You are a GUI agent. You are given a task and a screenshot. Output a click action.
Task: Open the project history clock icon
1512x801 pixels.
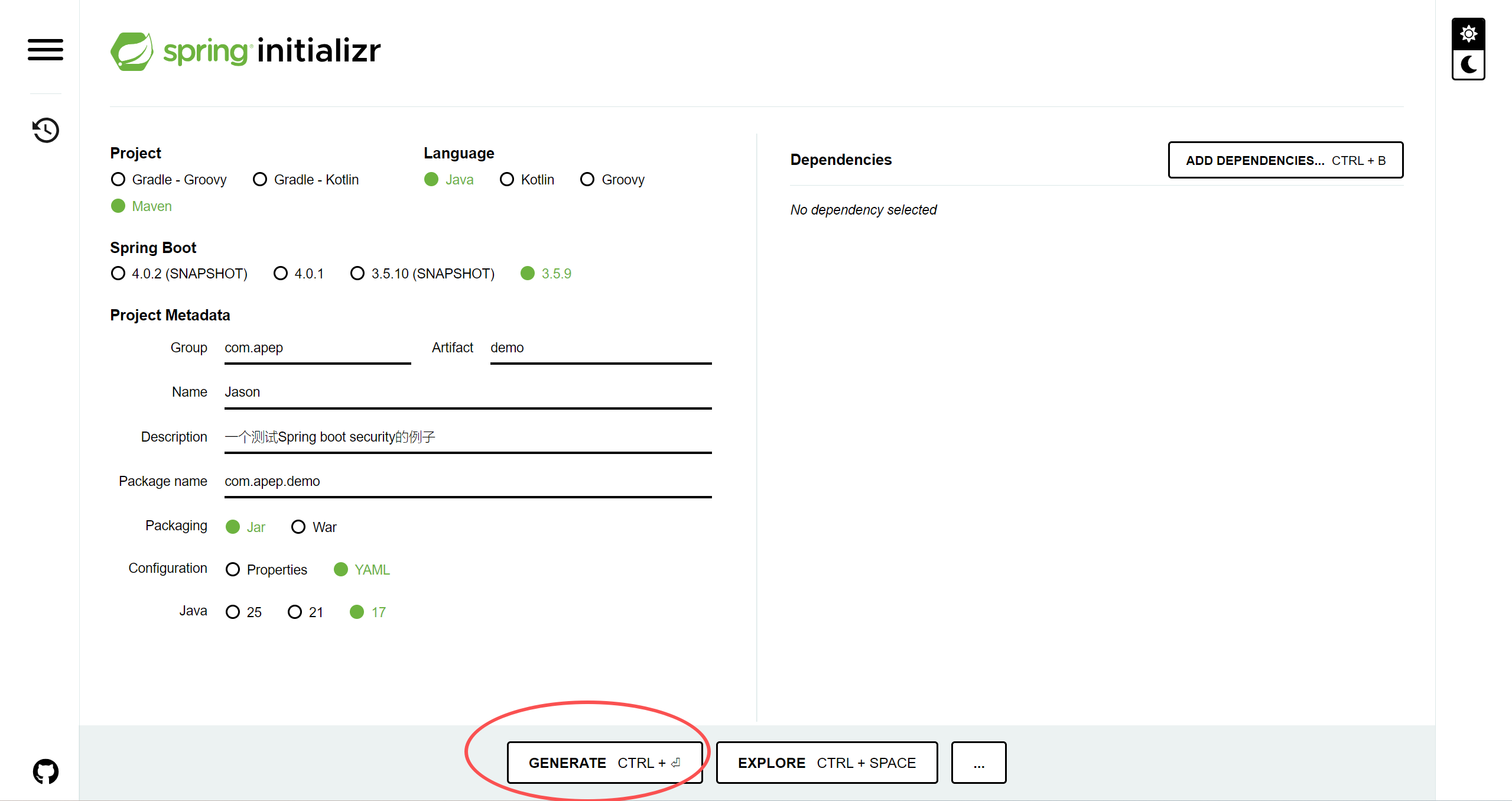(45, 130)
